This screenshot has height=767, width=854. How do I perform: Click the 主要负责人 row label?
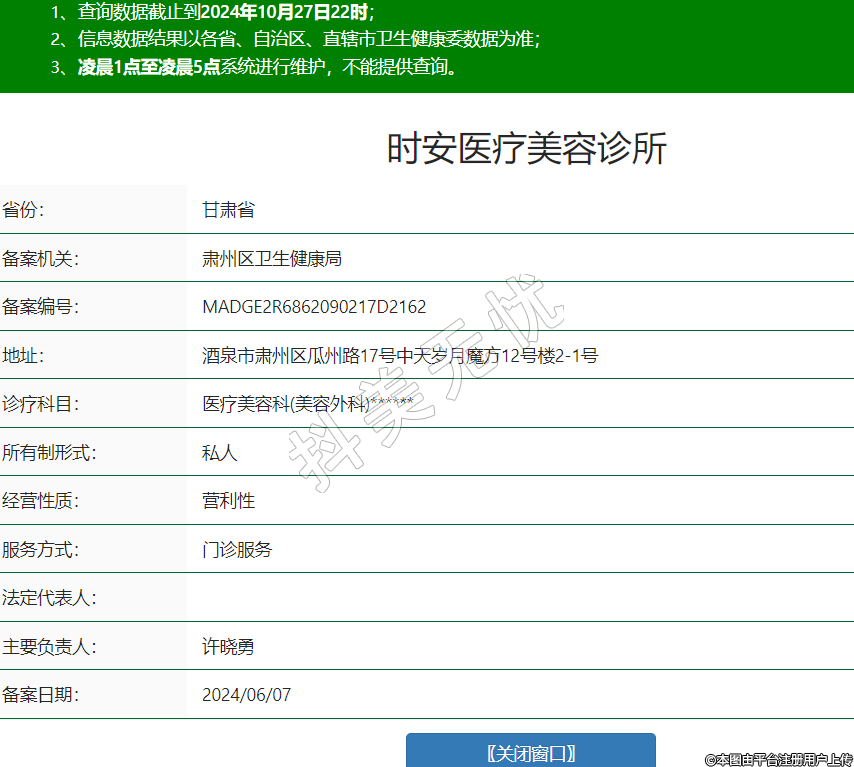click(x=49, y=647)
